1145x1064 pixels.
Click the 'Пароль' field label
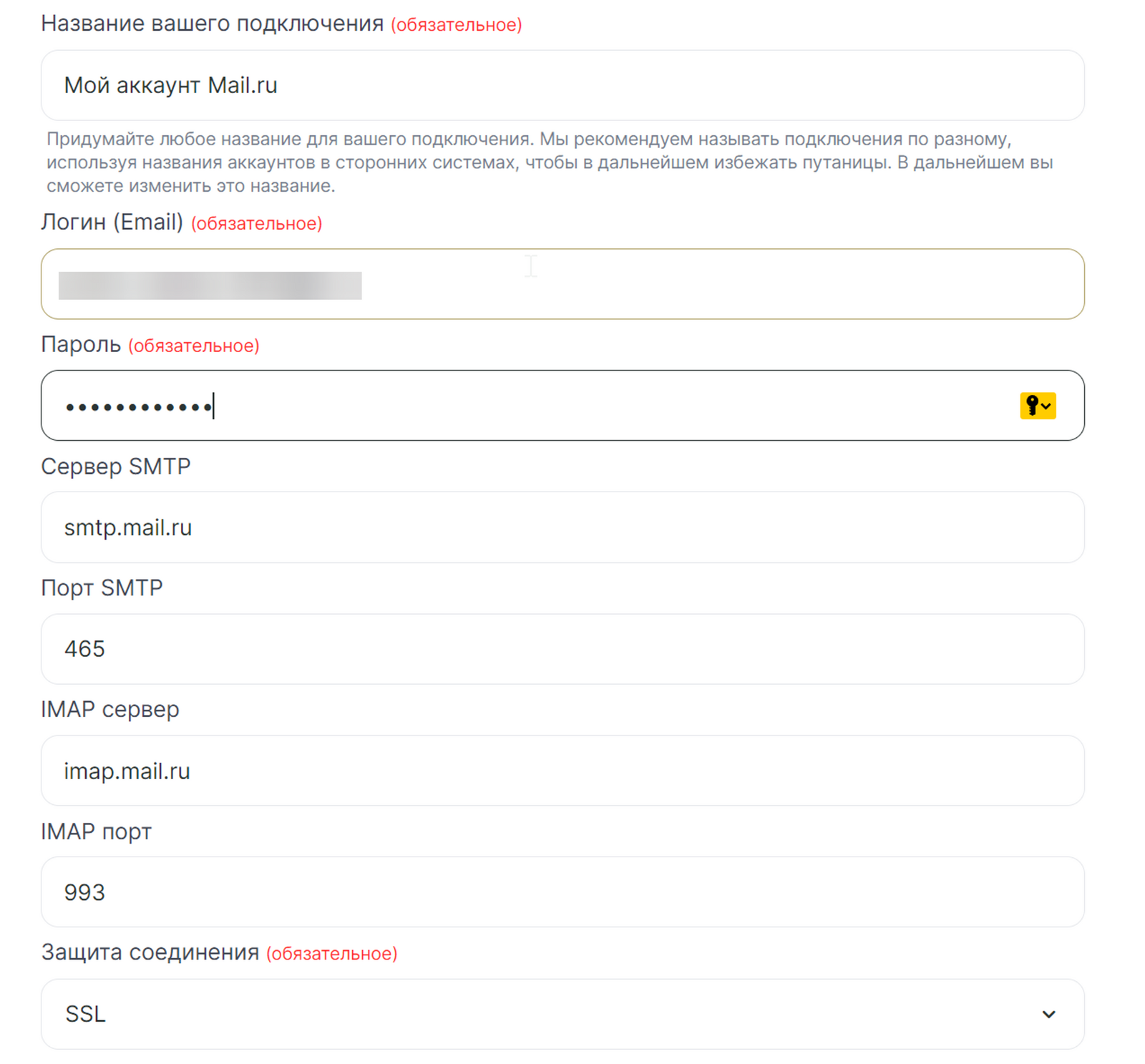tap(81, 345)
